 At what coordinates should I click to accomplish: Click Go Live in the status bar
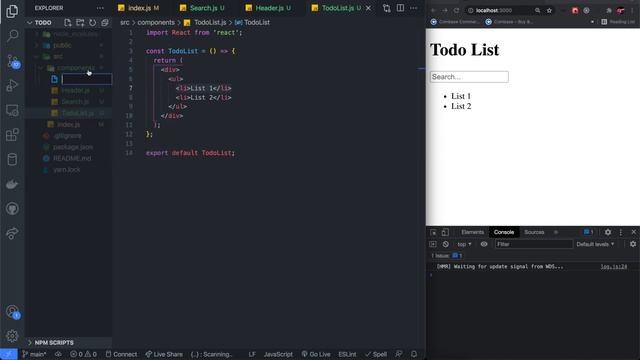pyautogui.click(x=316, y=354)
